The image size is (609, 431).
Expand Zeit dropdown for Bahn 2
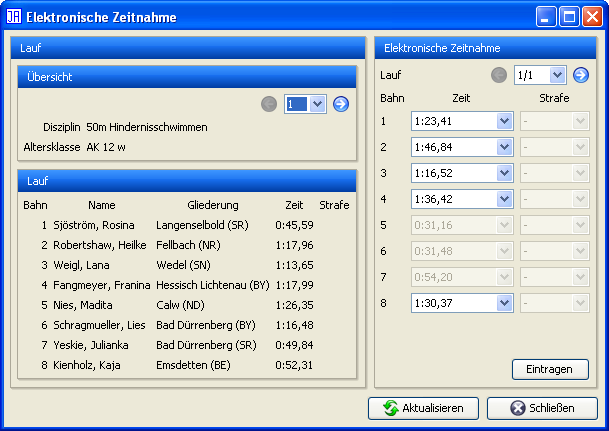(x=504, y=147)
